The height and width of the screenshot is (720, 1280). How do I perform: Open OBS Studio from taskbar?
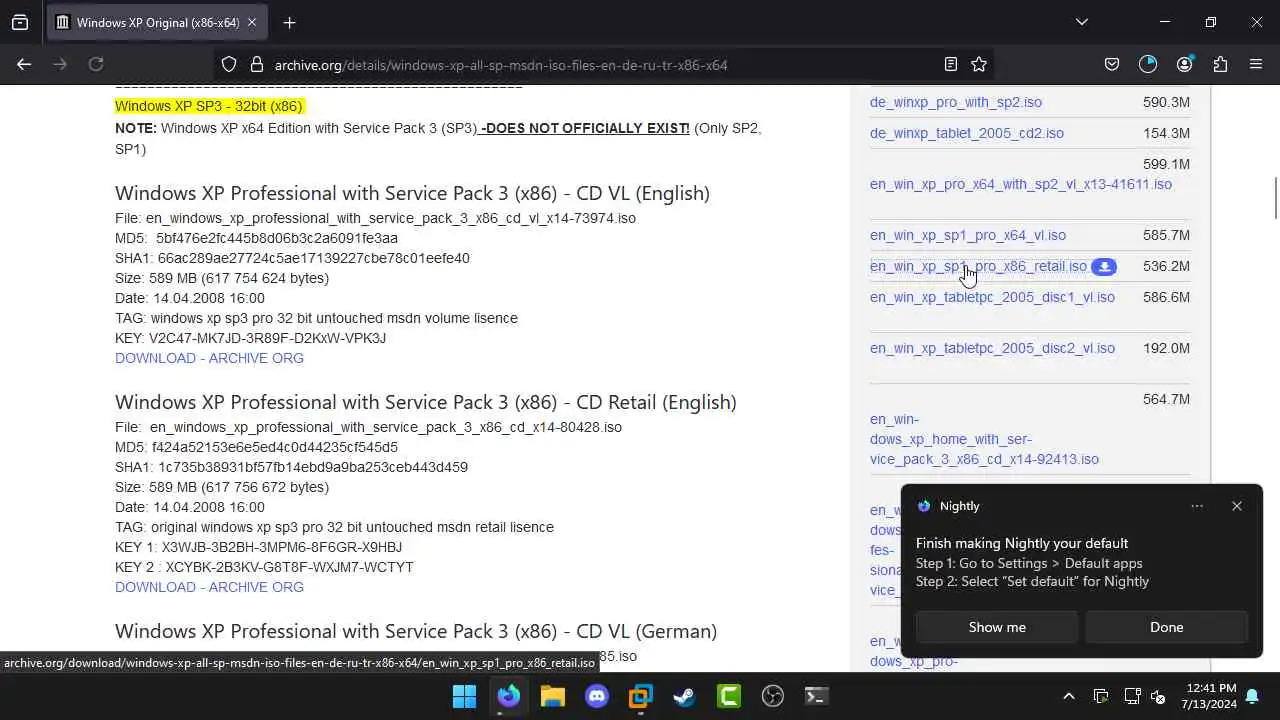772,696
